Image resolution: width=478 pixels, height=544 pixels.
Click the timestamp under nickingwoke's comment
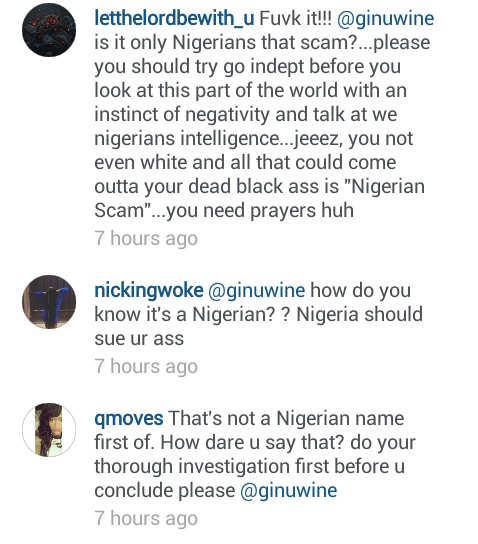pyautogui.click(x=146, y=367)
